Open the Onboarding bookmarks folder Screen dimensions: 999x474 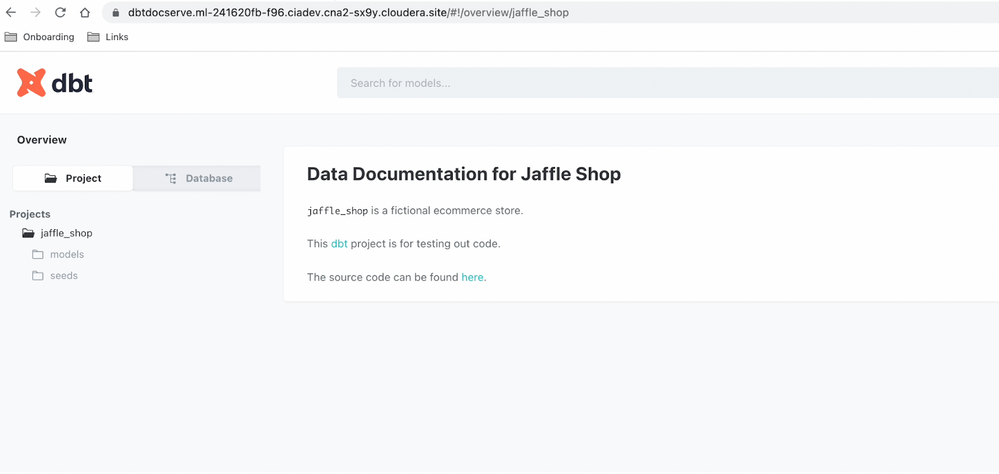(x=40, y=37)
